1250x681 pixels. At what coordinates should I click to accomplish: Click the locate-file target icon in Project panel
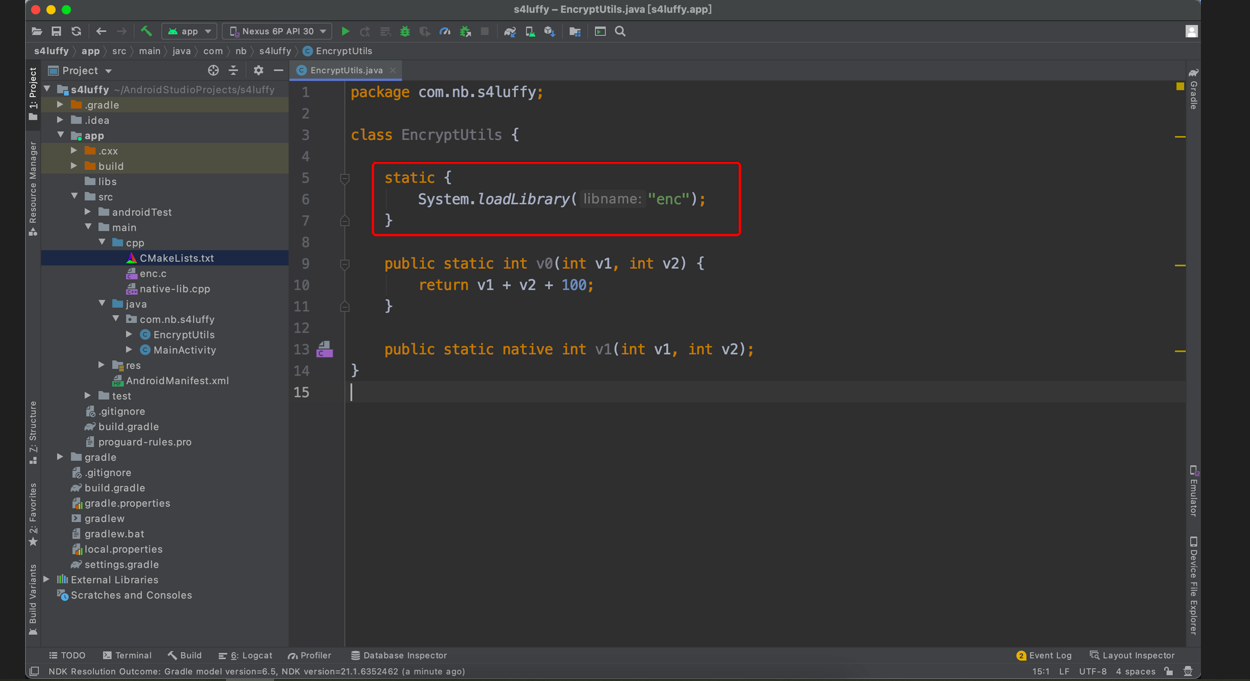coord(213,71)
